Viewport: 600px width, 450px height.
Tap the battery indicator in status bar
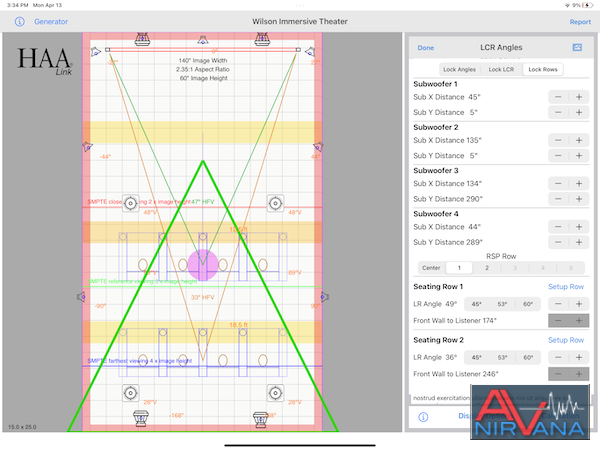[587, 5]
